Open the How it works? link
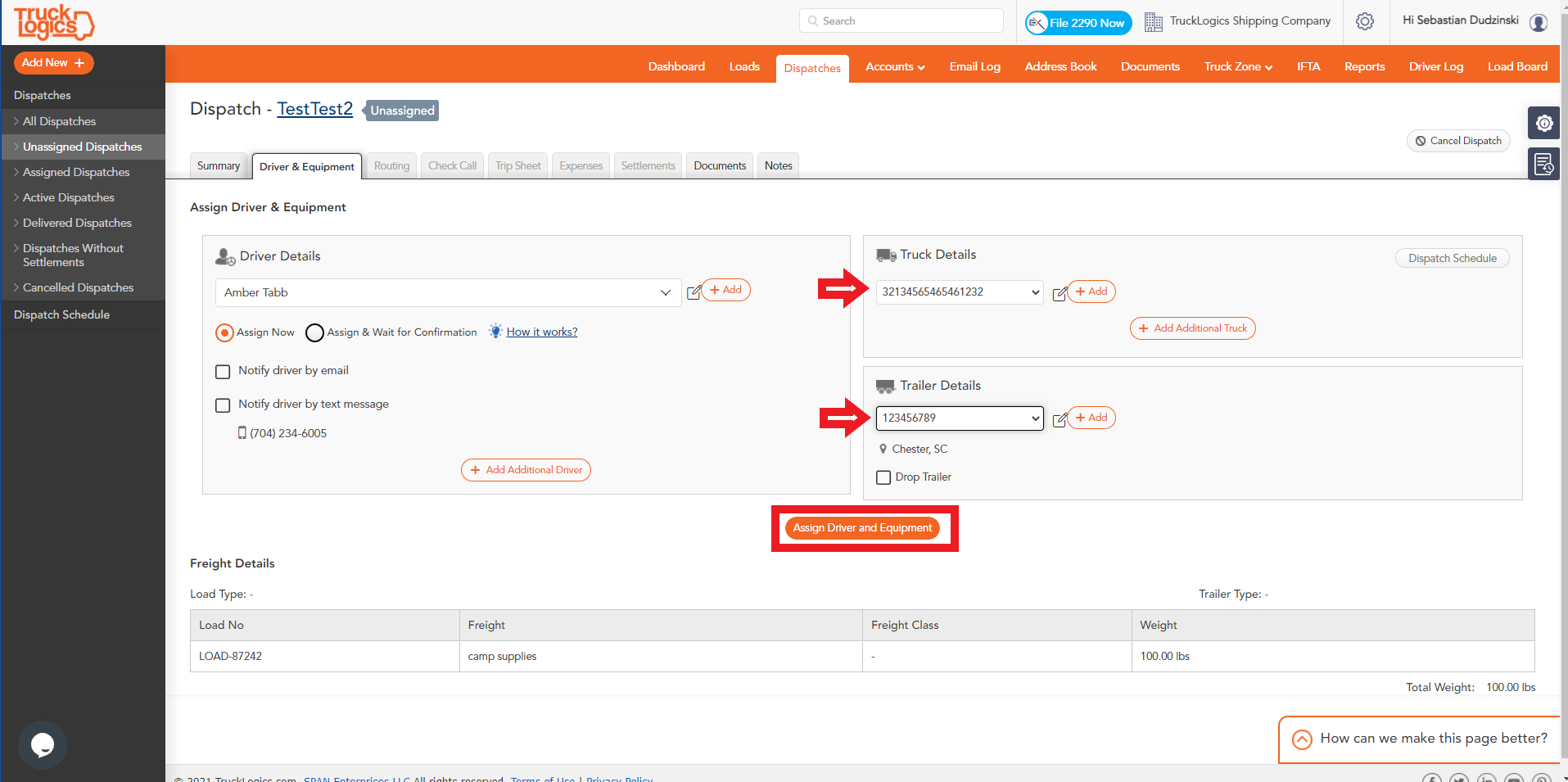The width and height of the screenshot is (1568, 782). click(542, 332)
